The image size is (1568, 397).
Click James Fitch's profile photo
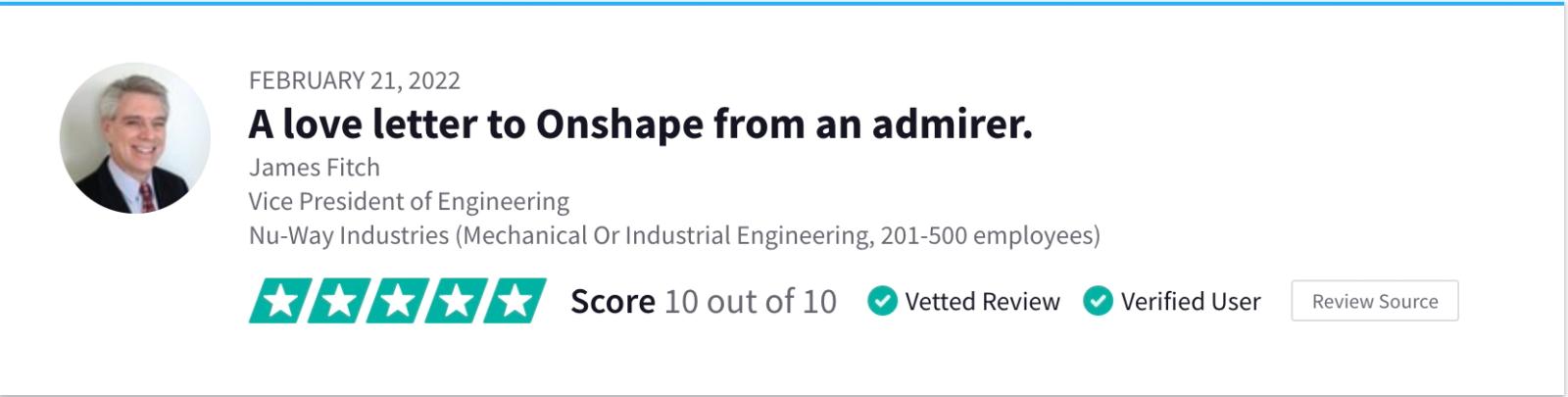[x=135, y=138]
